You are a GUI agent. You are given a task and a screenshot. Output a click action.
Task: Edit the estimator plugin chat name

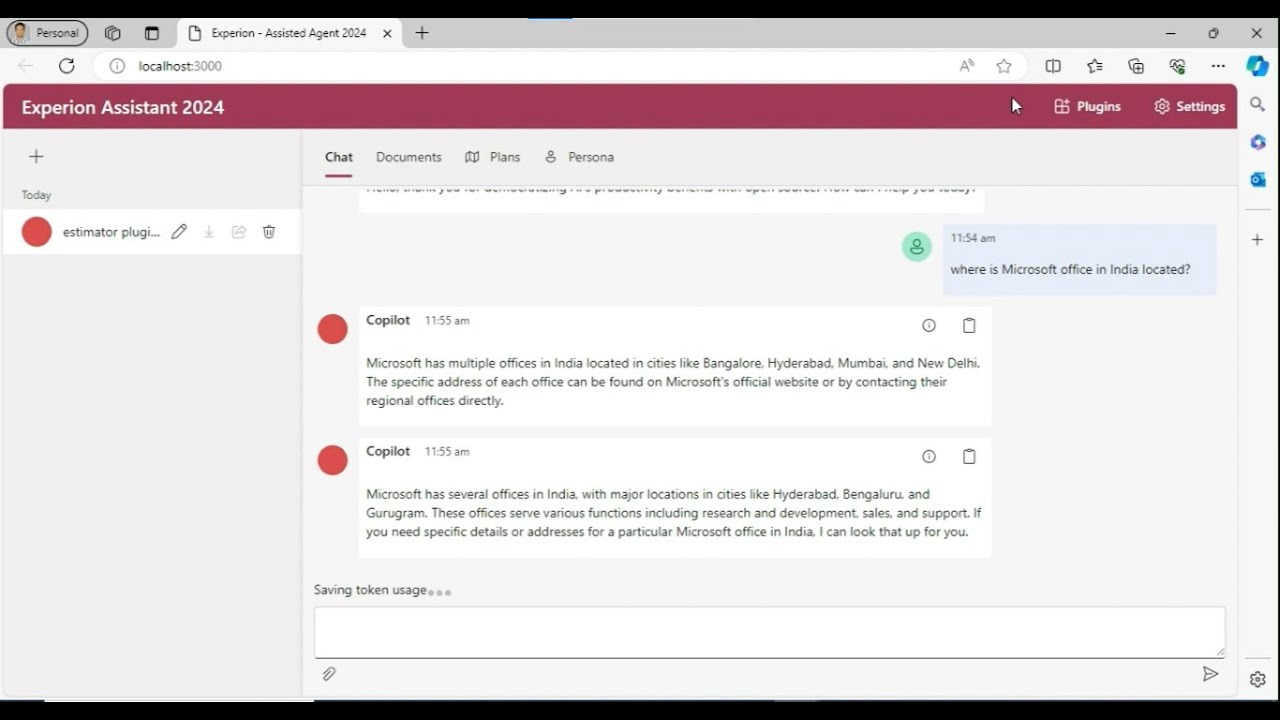coord(179,232)
